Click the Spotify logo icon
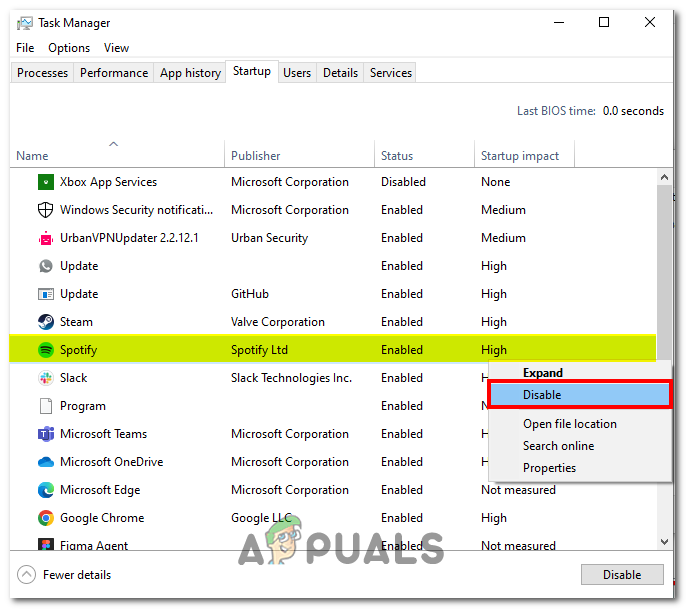Screen dimensions: 686x609 tap(45, 350)
